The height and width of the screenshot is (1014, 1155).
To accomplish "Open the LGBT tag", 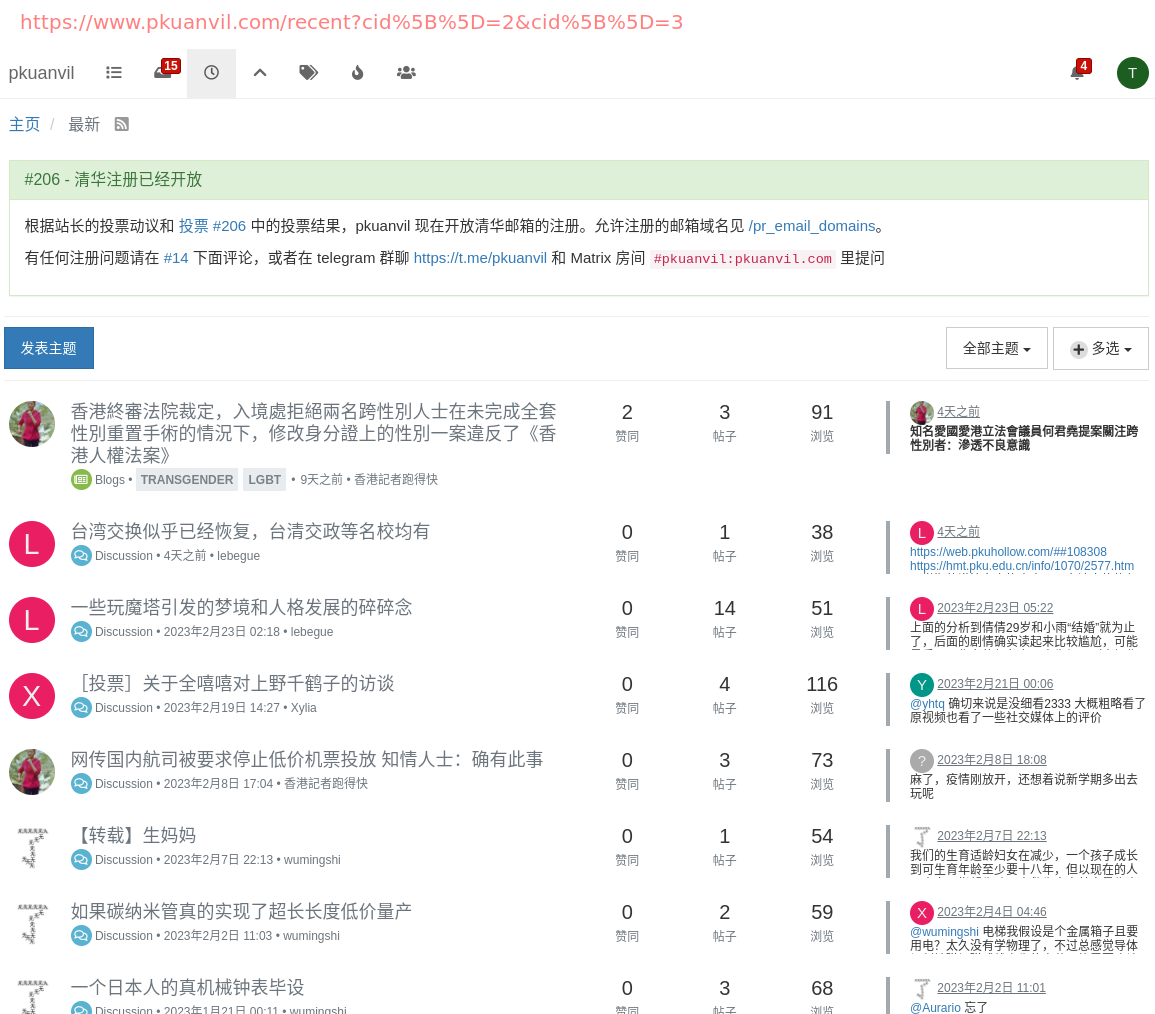I will click(264, 480).
